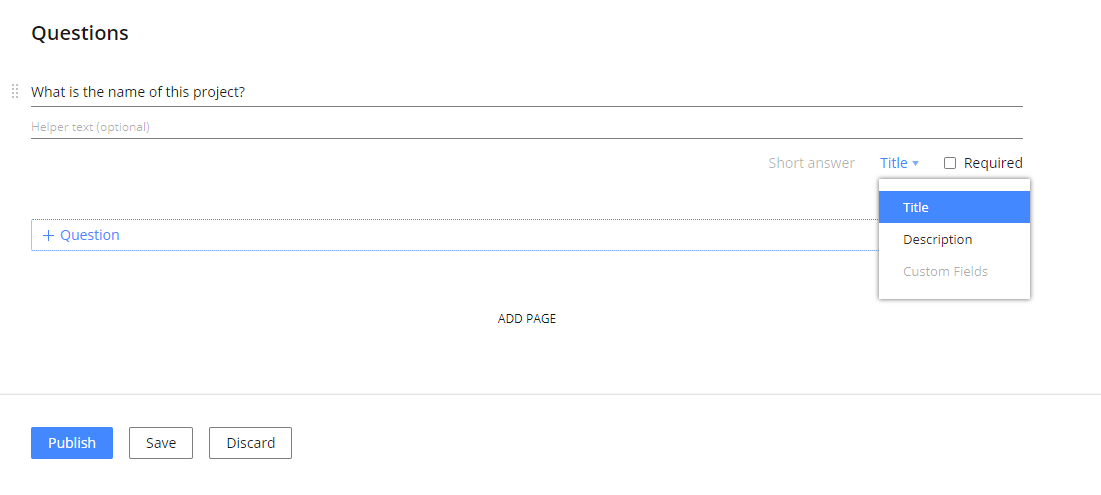Screen dimensions: 1101x495
Task: Focus the Helper text optional field
Action: [x=526, y=127]
